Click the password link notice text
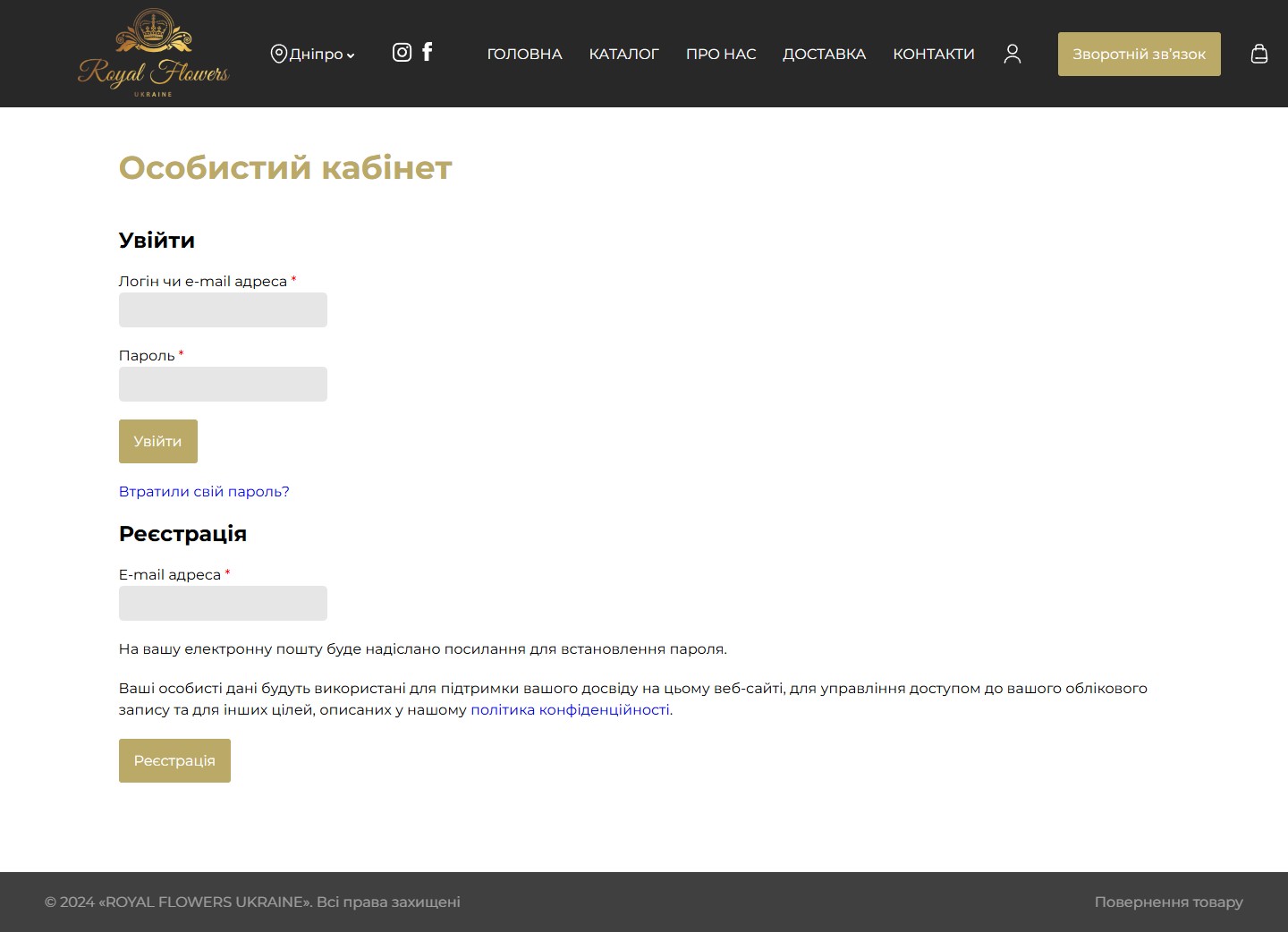The height and width of the screenshot is (932, 1288). click(423, 648)
